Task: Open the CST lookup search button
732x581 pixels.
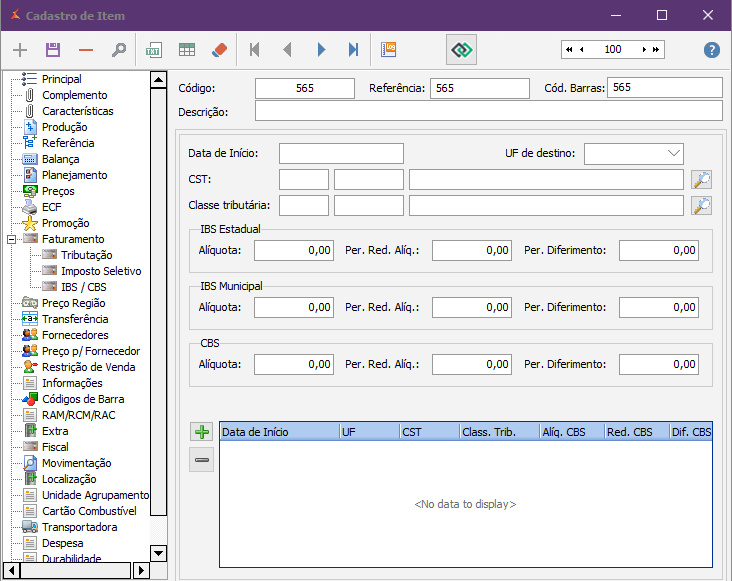Action: click(702, 180)
